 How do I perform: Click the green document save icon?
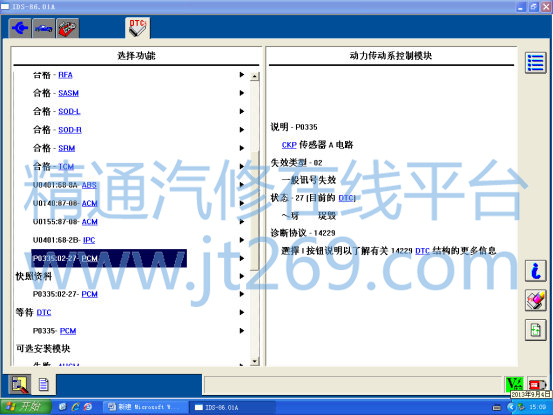pos(536,330)
